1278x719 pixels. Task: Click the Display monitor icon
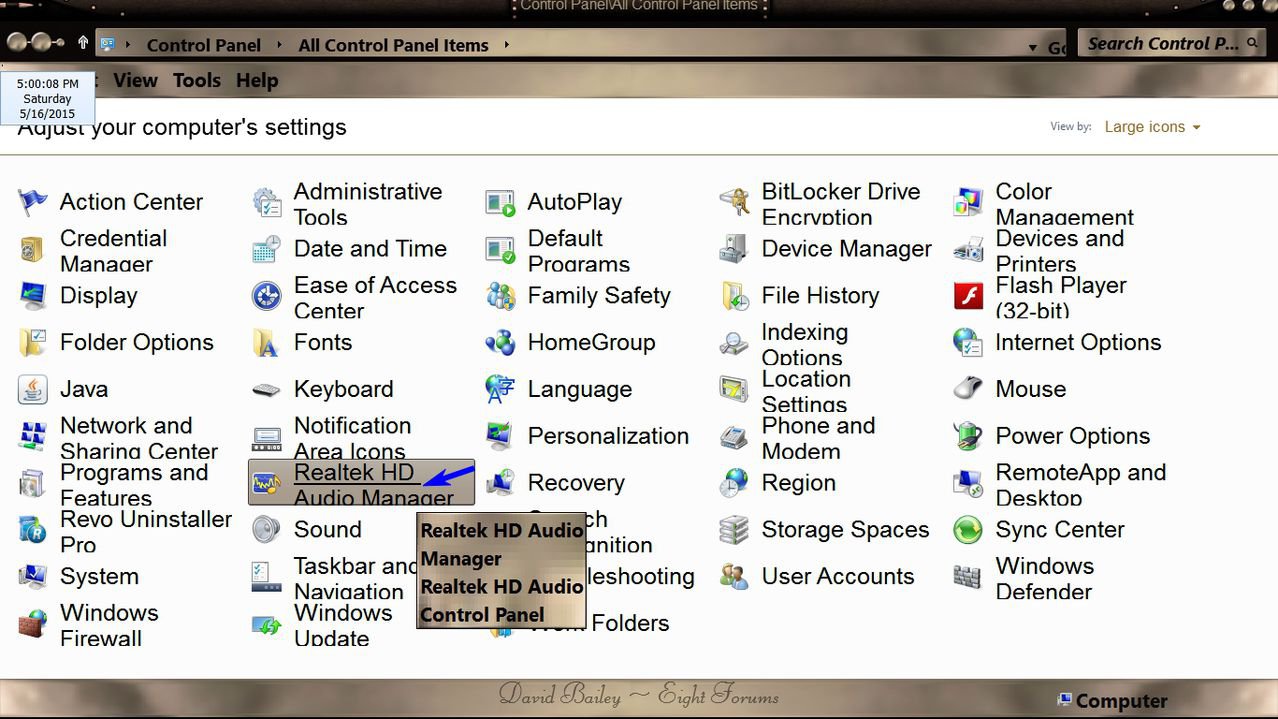pos(33,296)
